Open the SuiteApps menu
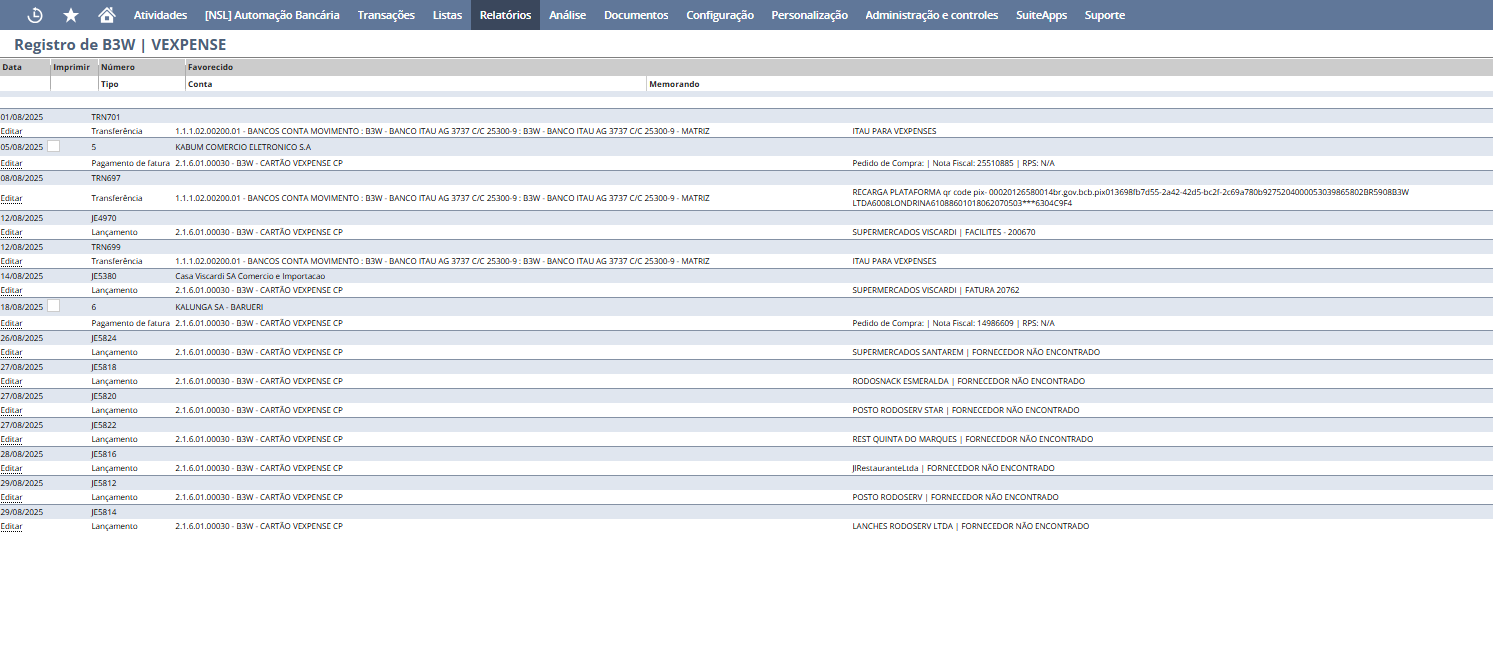This screenshot has height=656, width=1493. pyautogui.click(x=1041, y=15)
